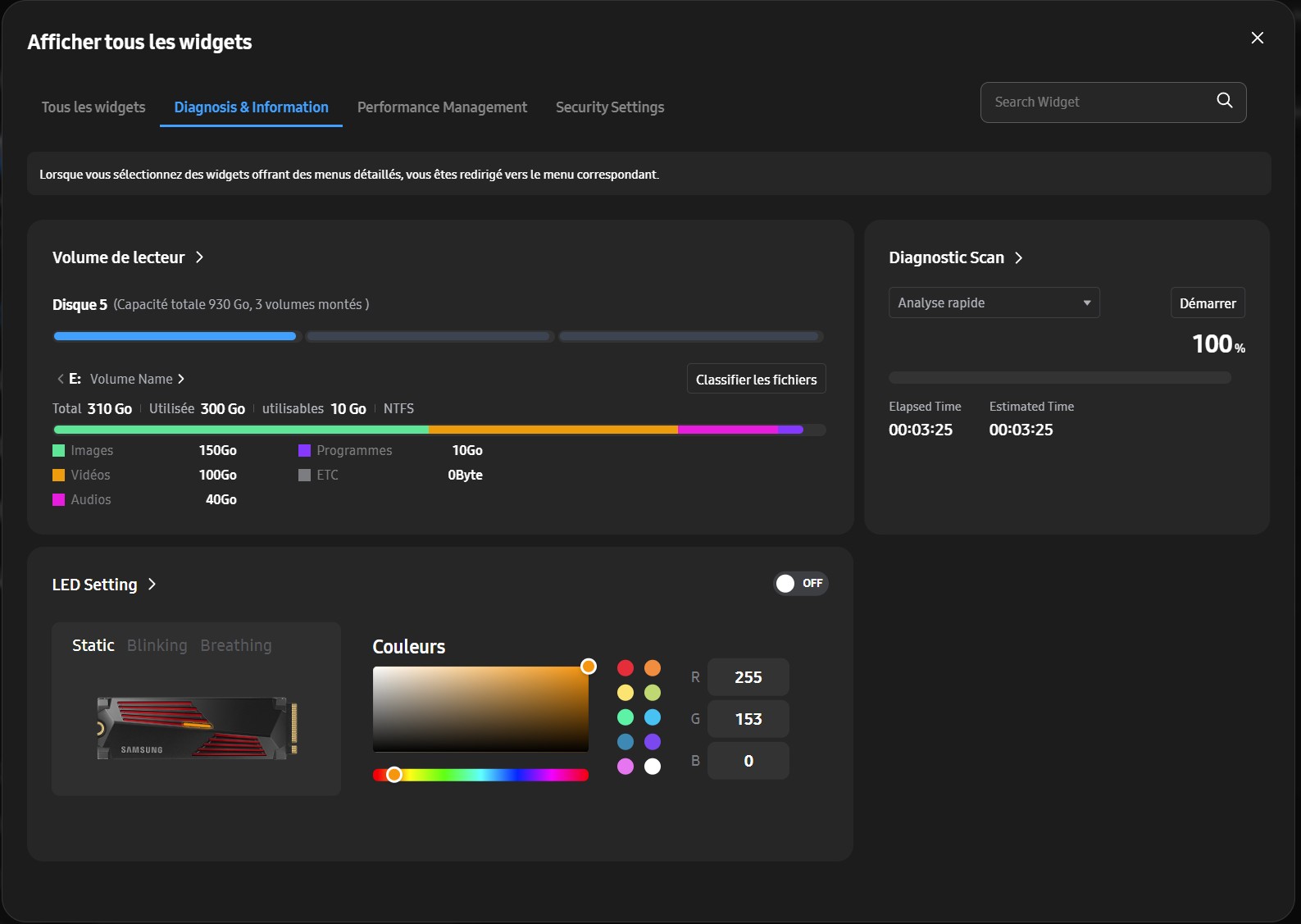Go to previous volume with left chevron

tap(60, 379)
